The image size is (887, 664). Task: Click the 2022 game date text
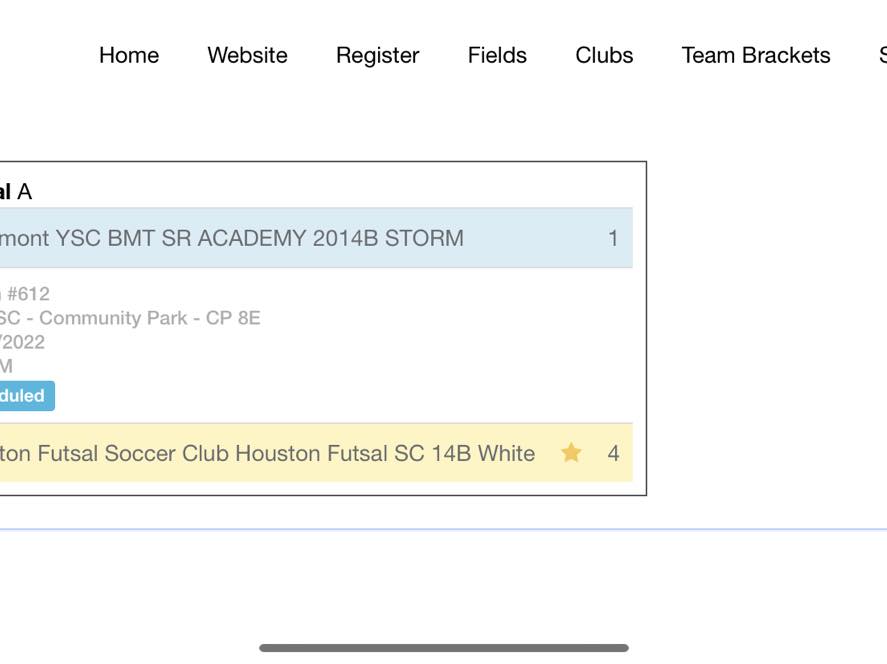(x=22, y=342)
